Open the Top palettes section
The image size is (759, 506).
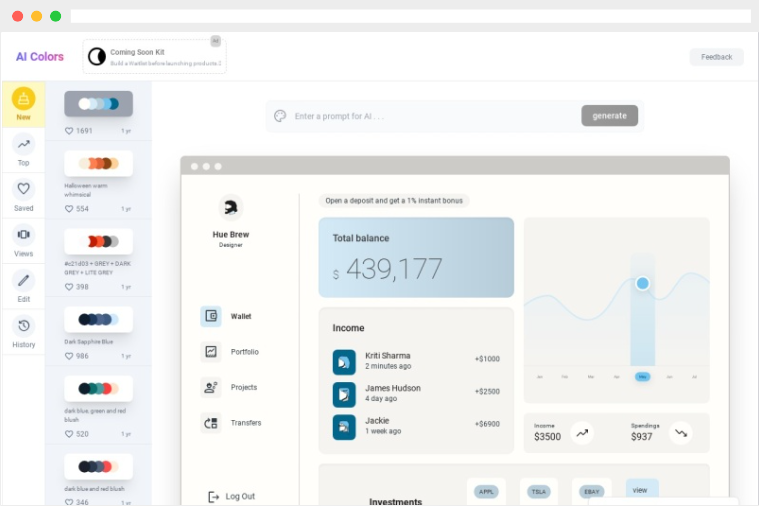coord(23,150)
